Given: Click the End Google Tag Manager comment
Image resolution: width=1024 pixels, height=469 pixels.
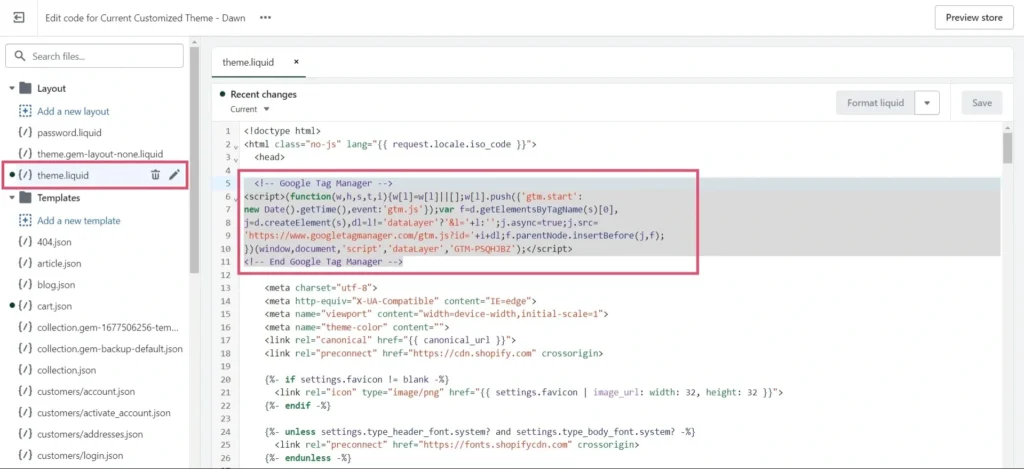Looking at the screenshot, I should click(323, 262).
